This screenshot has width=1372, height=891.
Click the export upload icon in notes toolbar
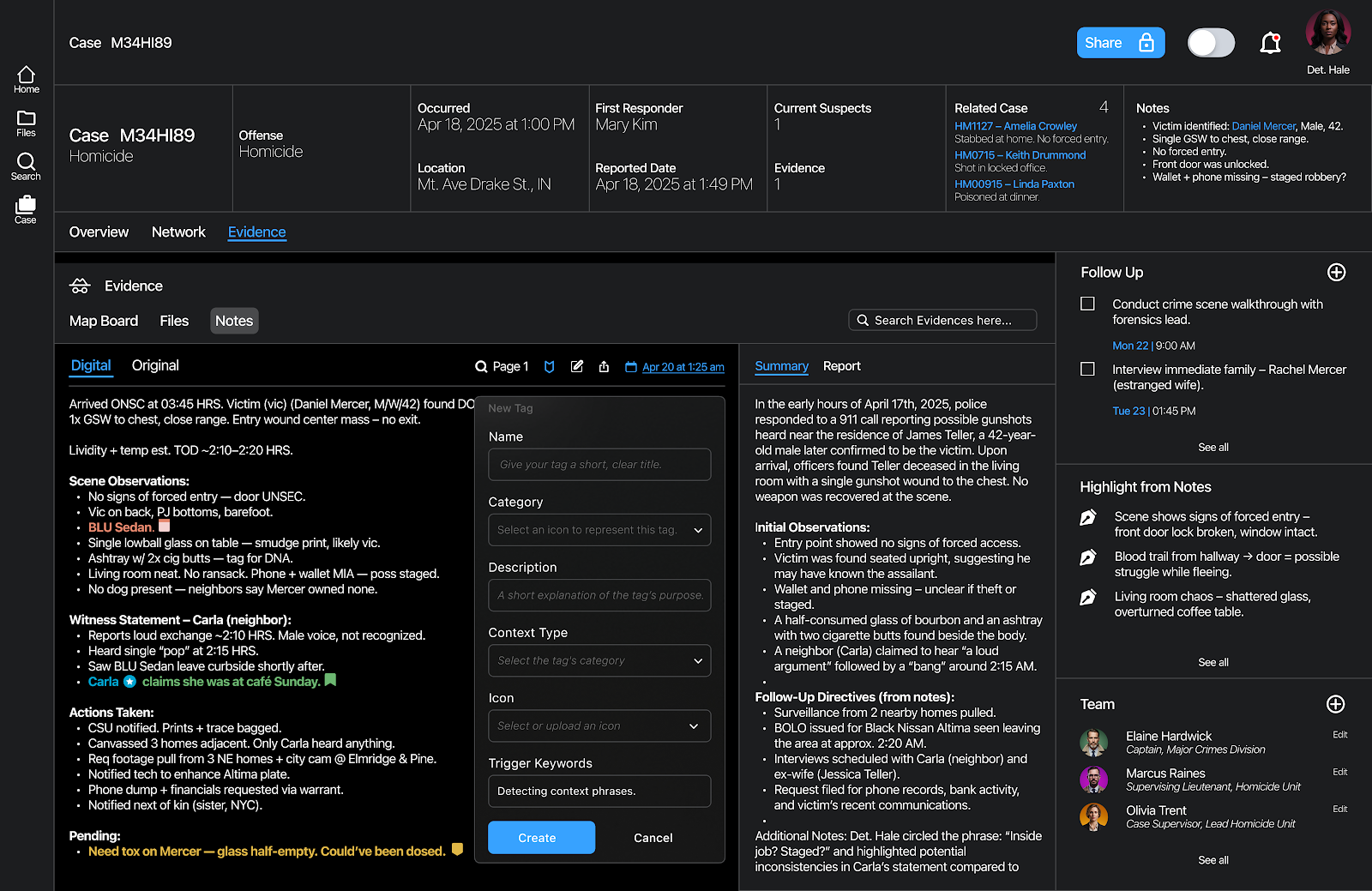[604, 366]
